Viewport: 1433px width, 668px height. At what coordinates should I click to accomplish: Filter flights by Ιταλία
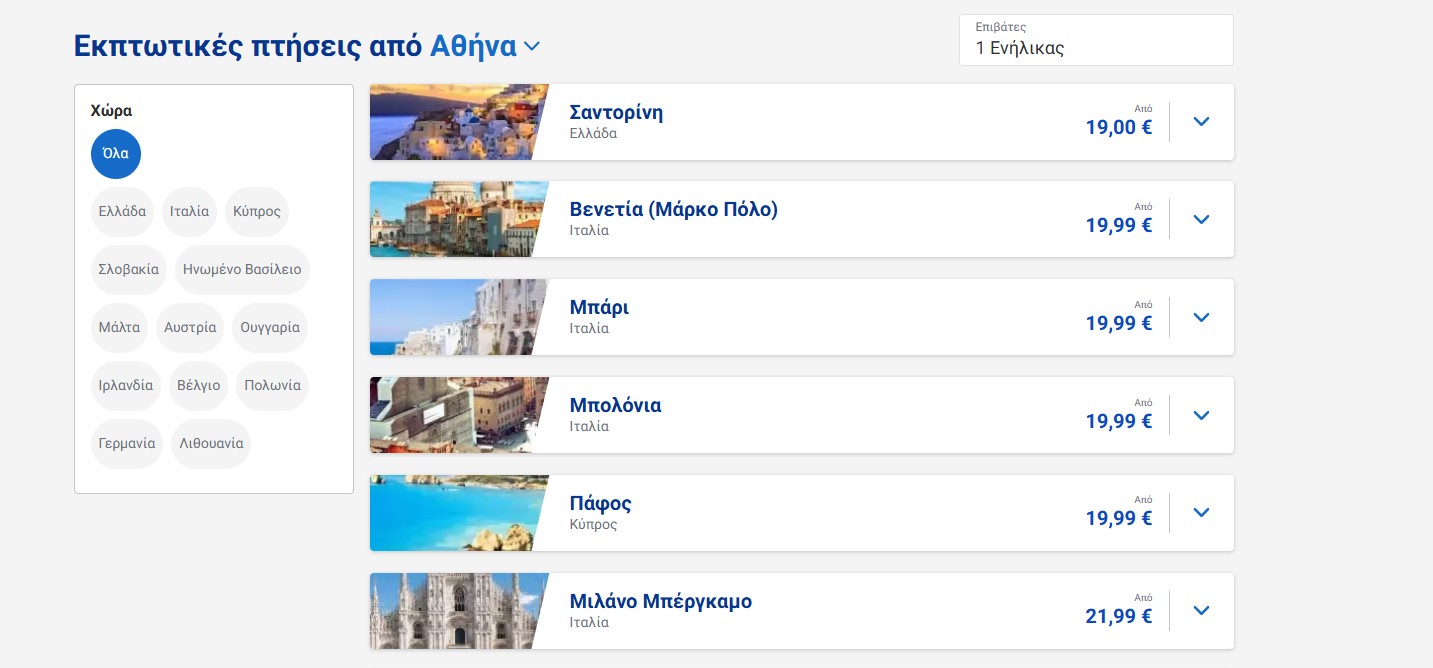click(x=189, y=212)
